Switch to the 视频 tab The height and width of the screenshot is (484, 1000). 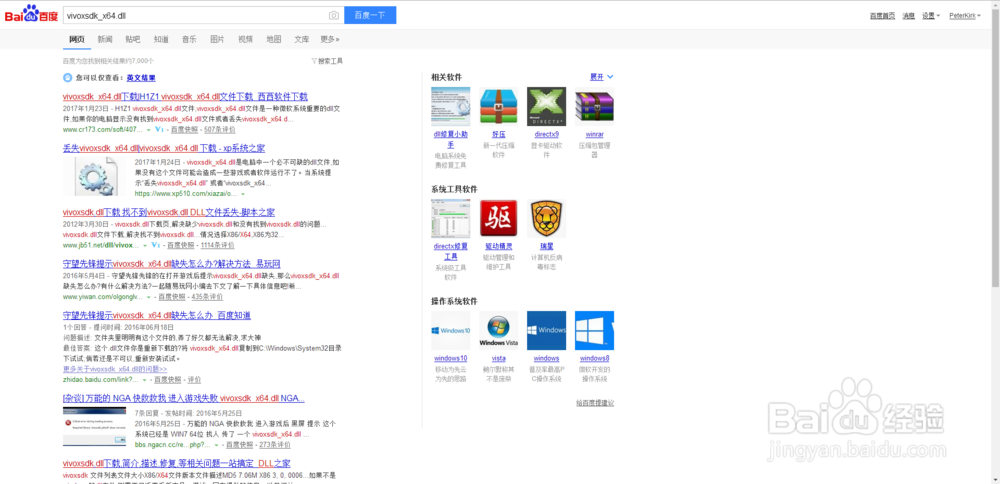(x=246, y=39)
